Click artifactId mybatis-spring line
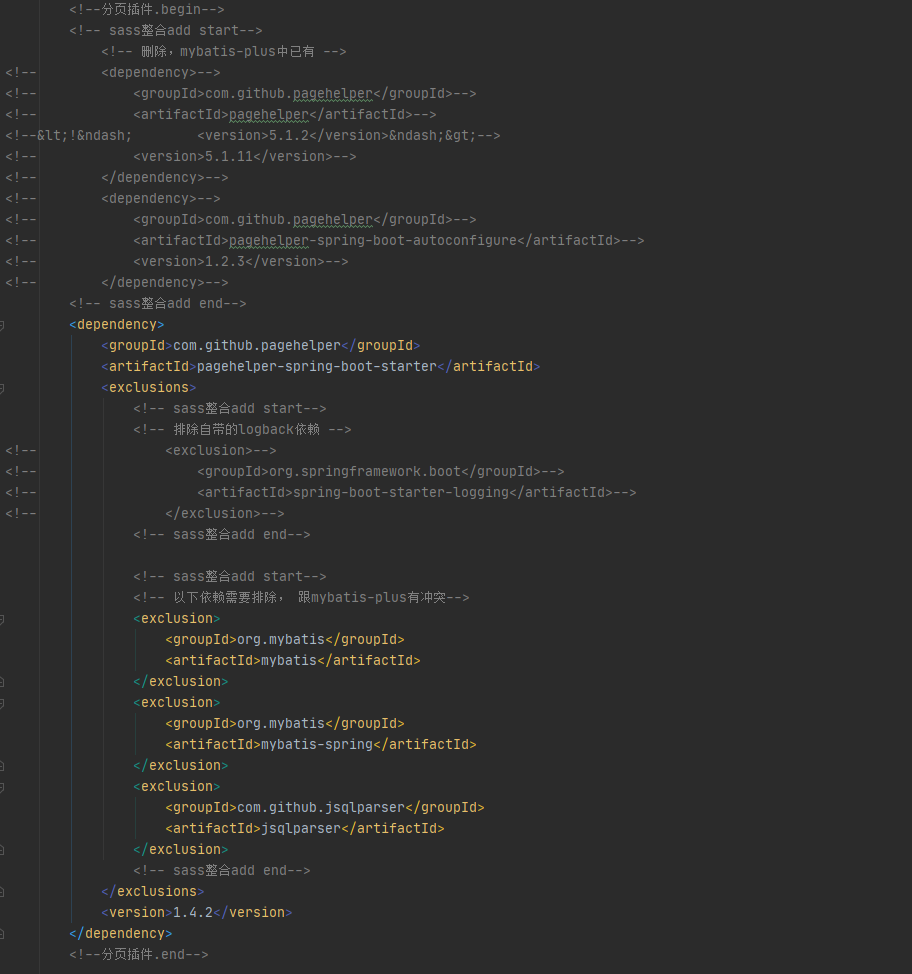This screenshot has width=912, height=974. (x=321, y=744)
